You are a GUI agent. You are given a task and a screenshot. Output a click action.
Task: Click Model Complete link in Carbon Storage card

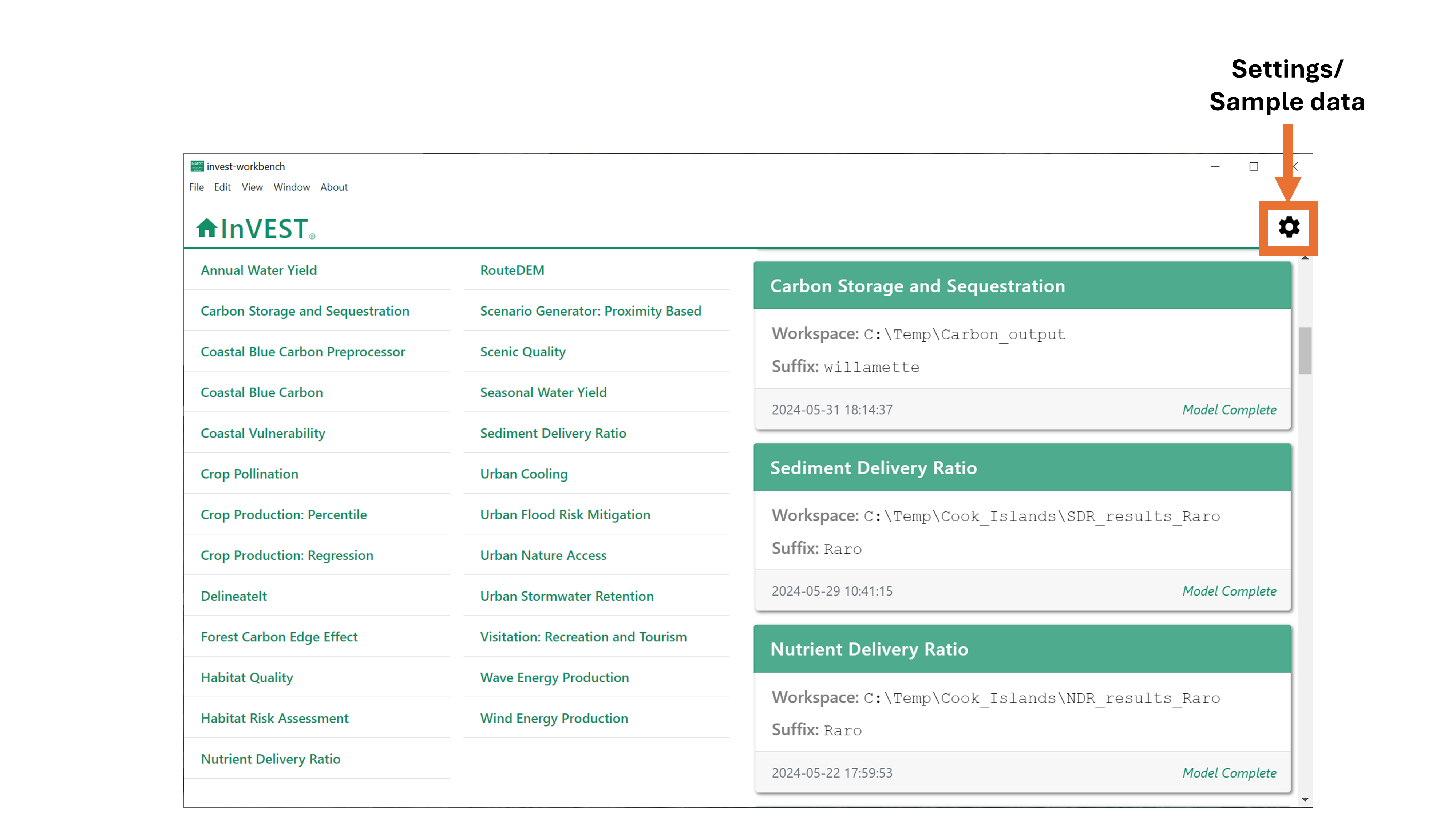(1229, 409)
